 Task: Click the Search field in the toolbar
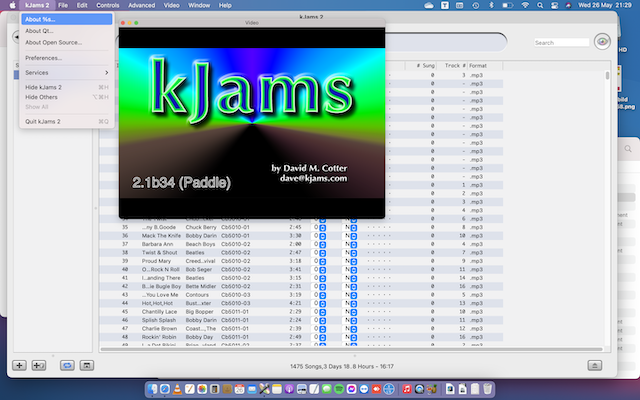click(x=560, y=42)
